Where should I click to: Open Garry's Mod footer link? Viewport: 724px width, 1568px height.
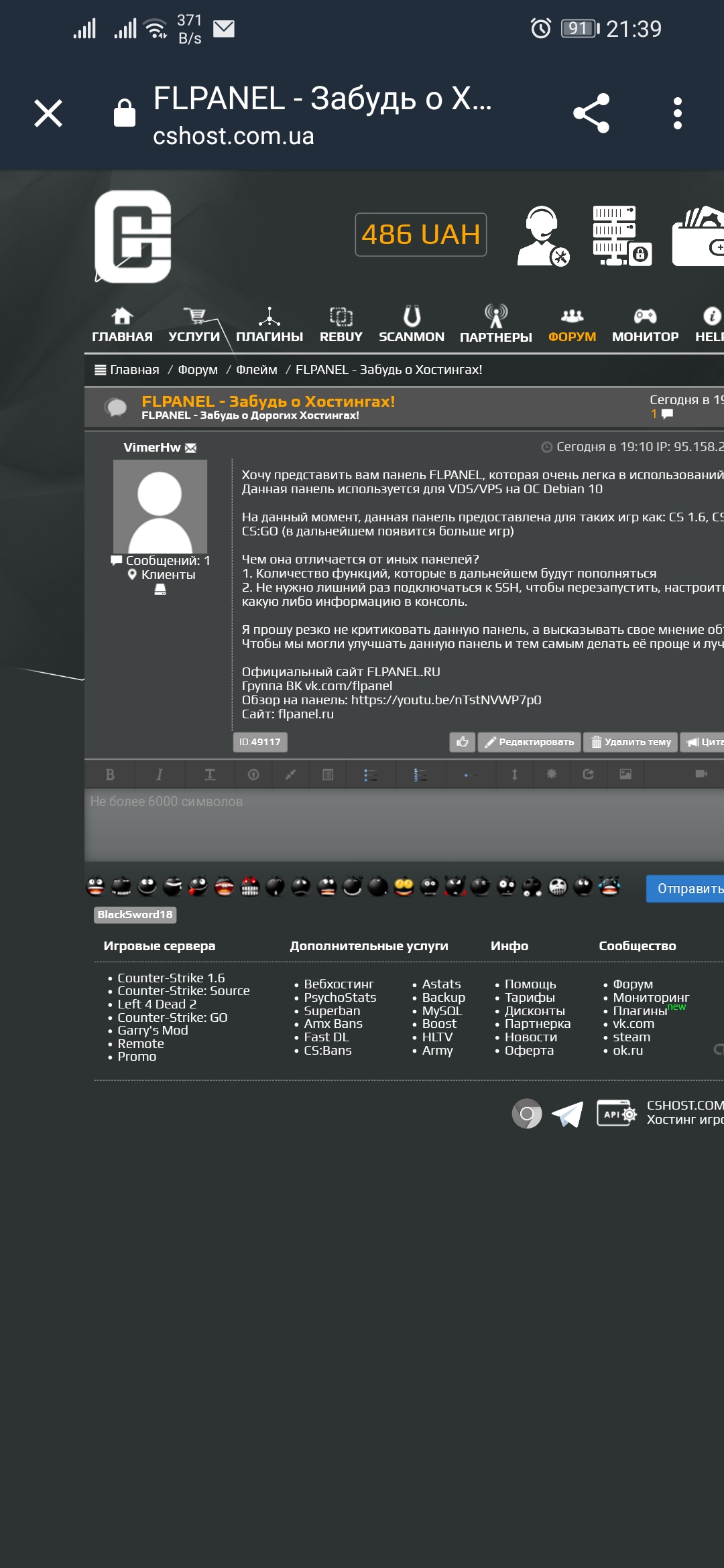coord(153,1030)
